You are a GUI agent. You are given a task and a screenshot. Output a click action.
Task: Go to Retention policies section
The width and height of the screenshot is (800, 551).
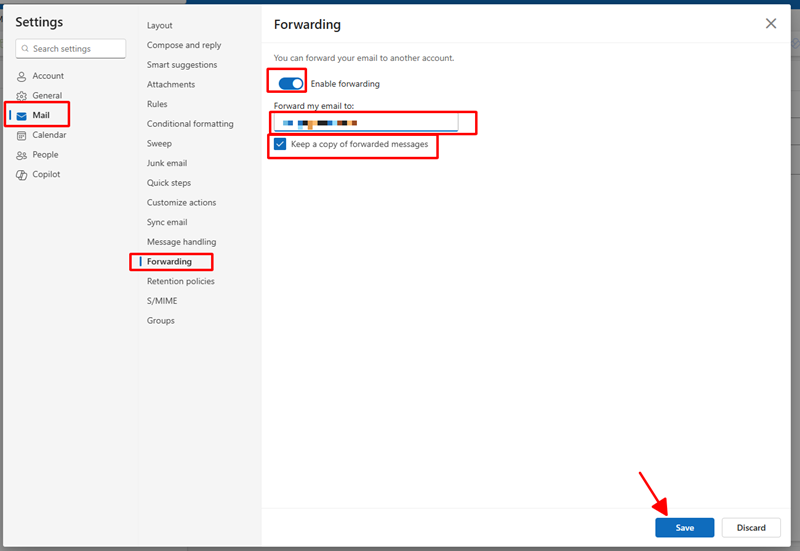click(x=180, y=281)
